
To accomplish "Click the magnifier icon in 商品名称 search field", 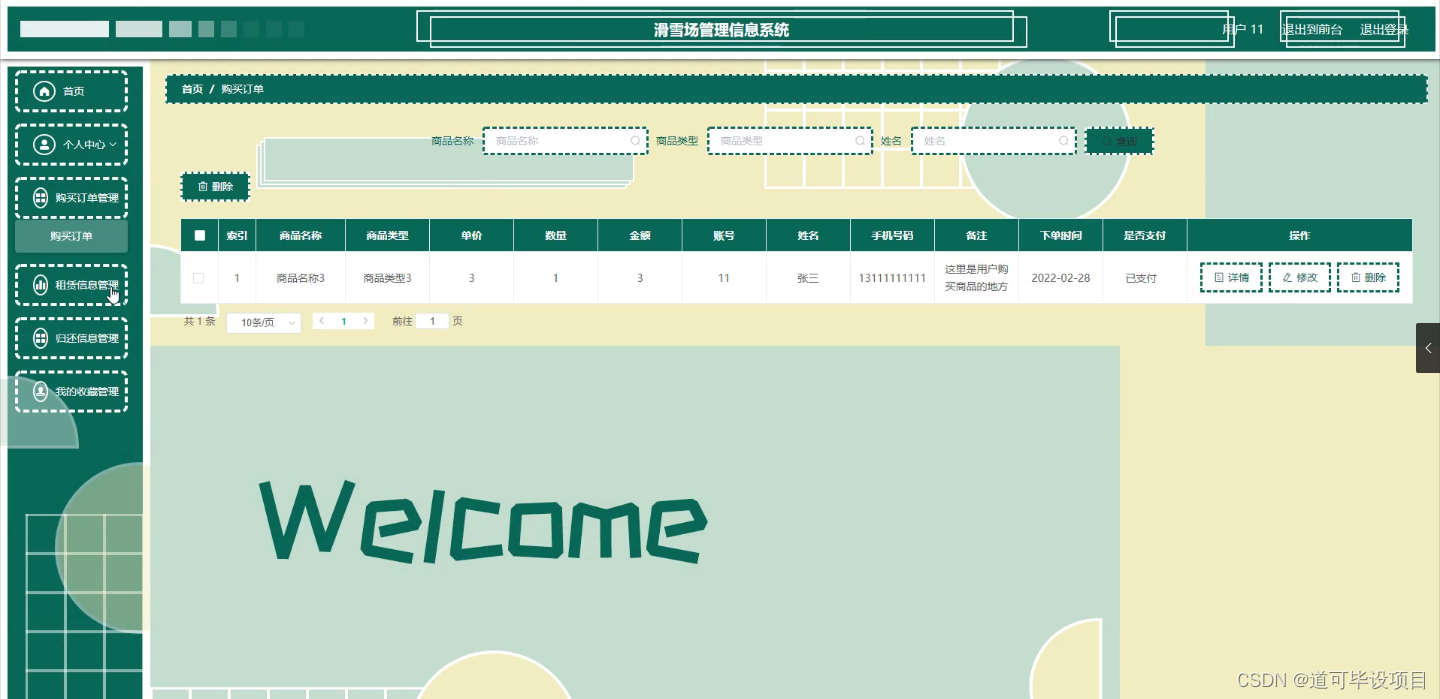I will (x=635, y=141).
